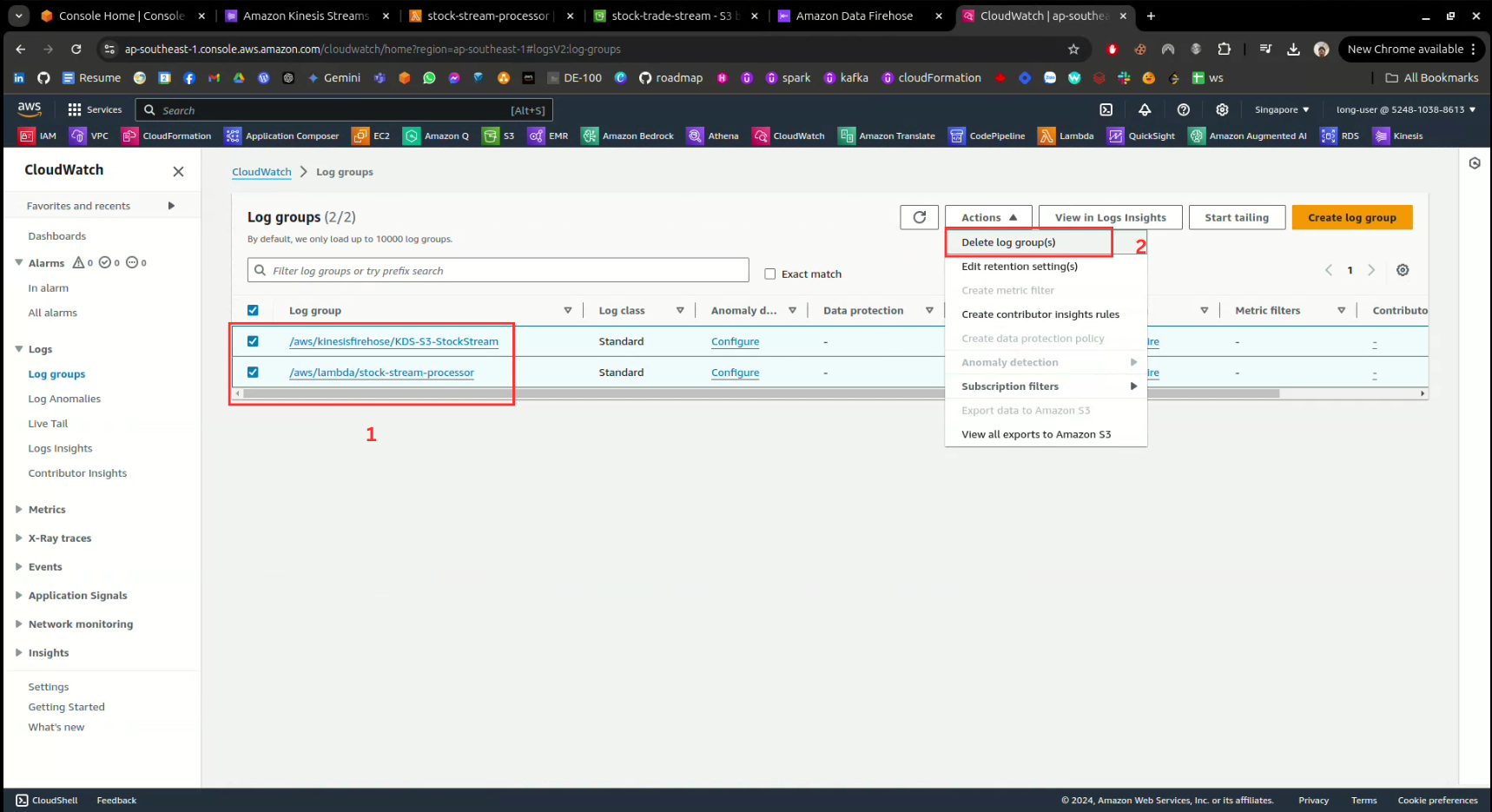The image size is (1492, 812).
Task: Click the refresh log groups icon button
Action: (x=919, y=217)
